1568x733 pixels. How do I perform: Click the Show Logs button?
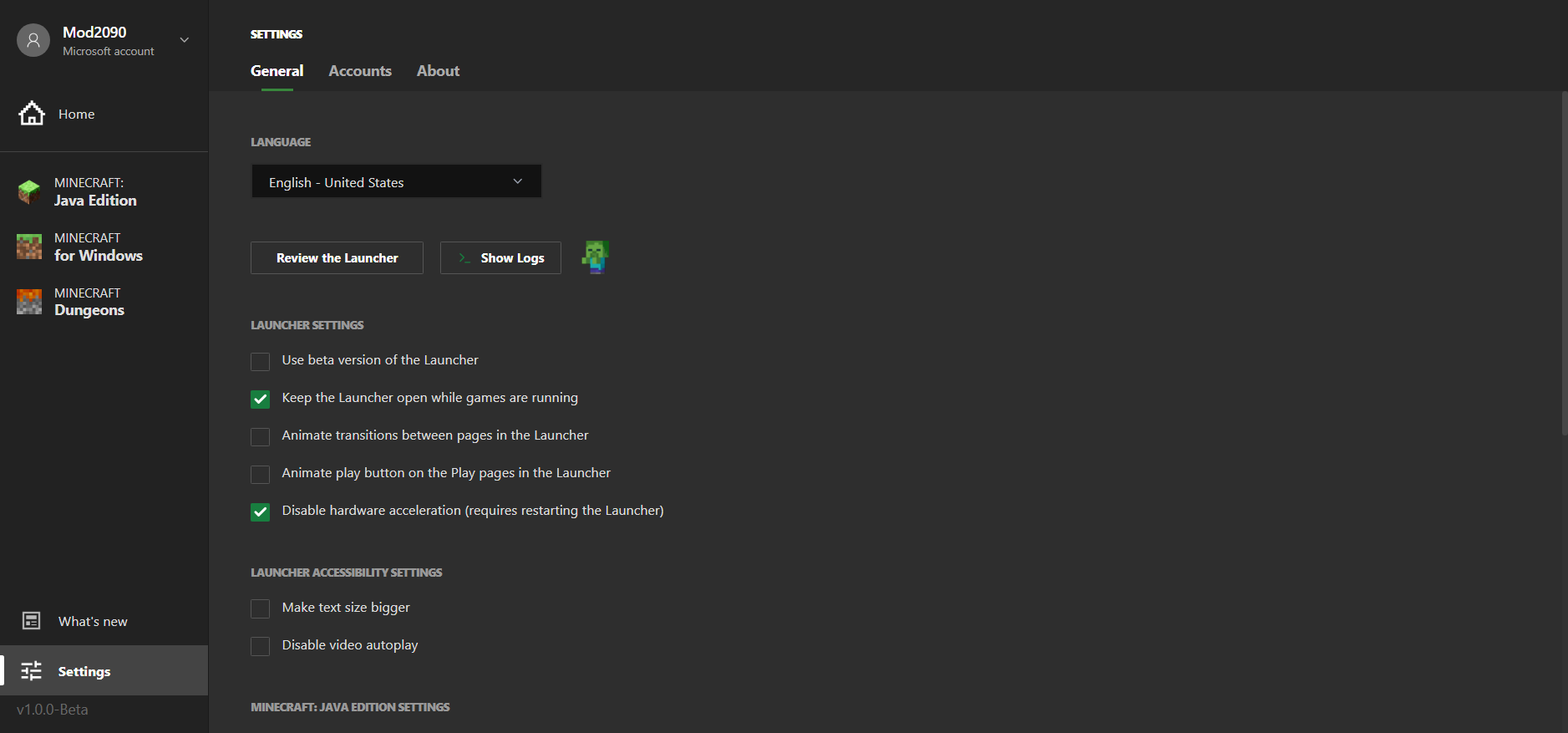pos(500,257)
